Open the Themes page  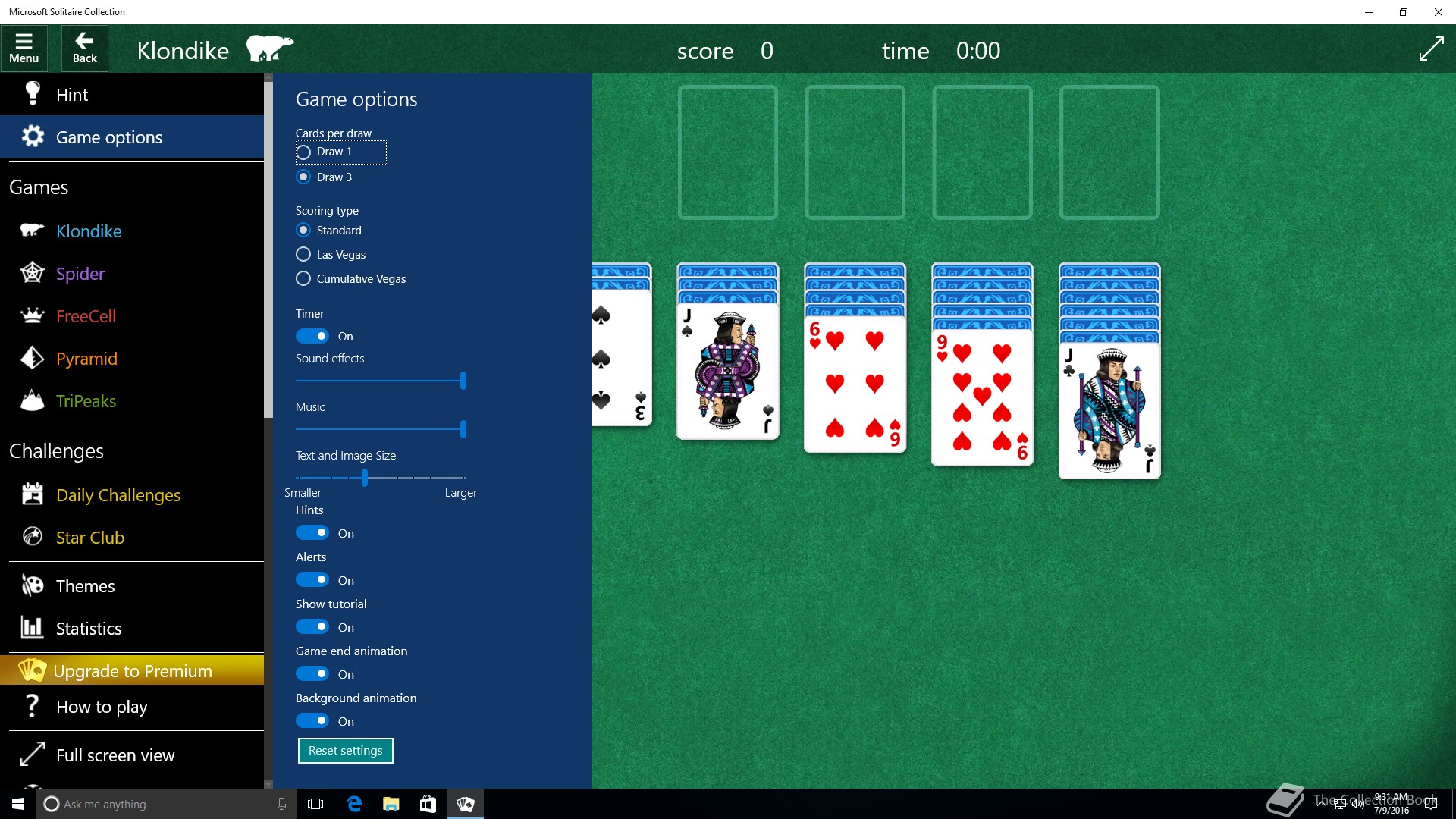tap(132, 585)
